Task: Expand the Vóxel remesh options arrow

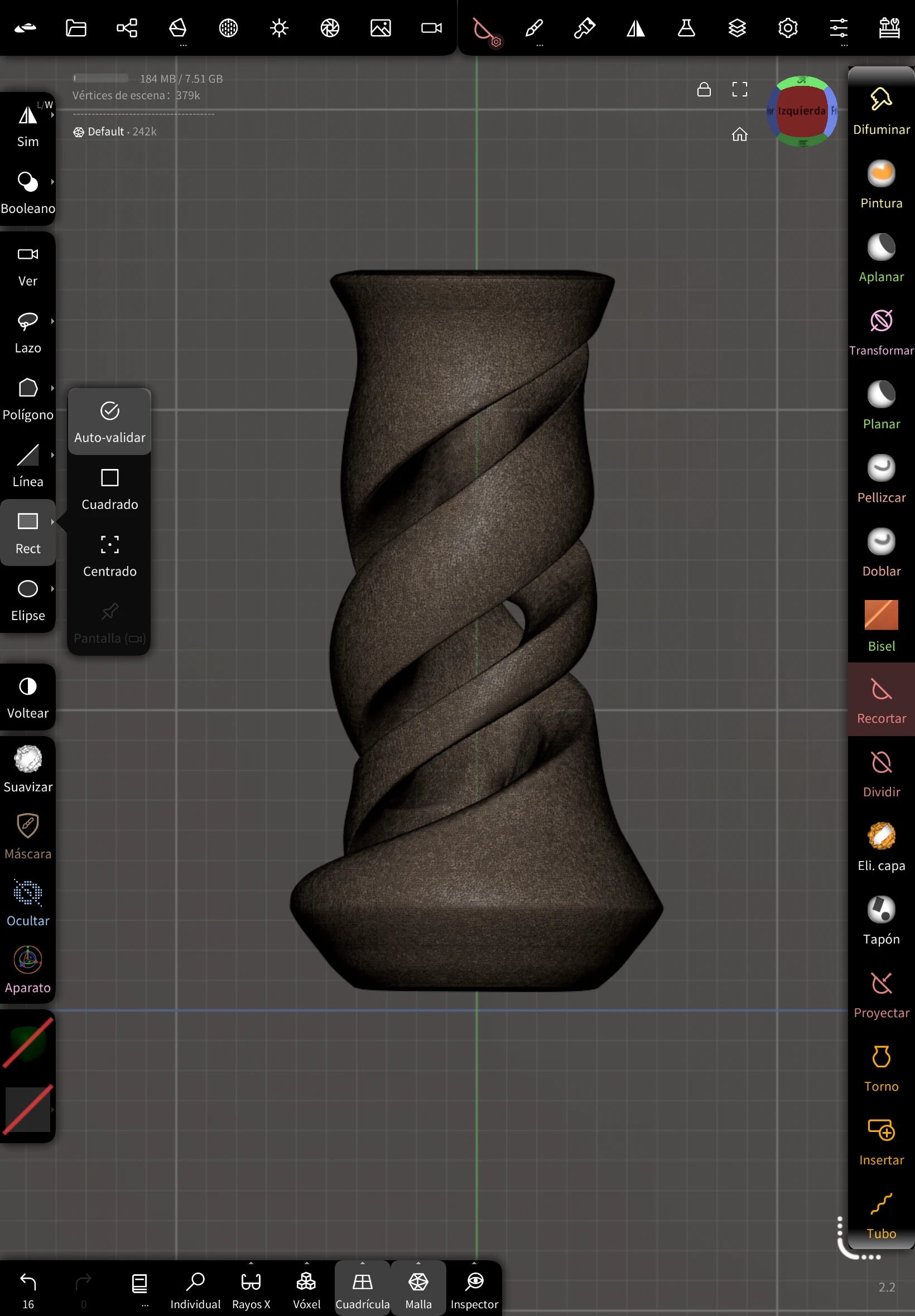Action: click(307, 1263)
